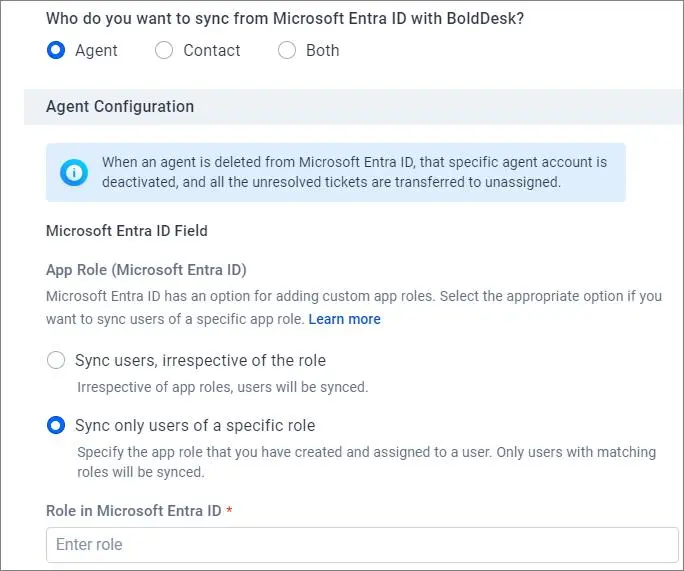This screenshot has width=684, height=571.
Task: Select Sync only users of a specific role
Action: [56, 425]
